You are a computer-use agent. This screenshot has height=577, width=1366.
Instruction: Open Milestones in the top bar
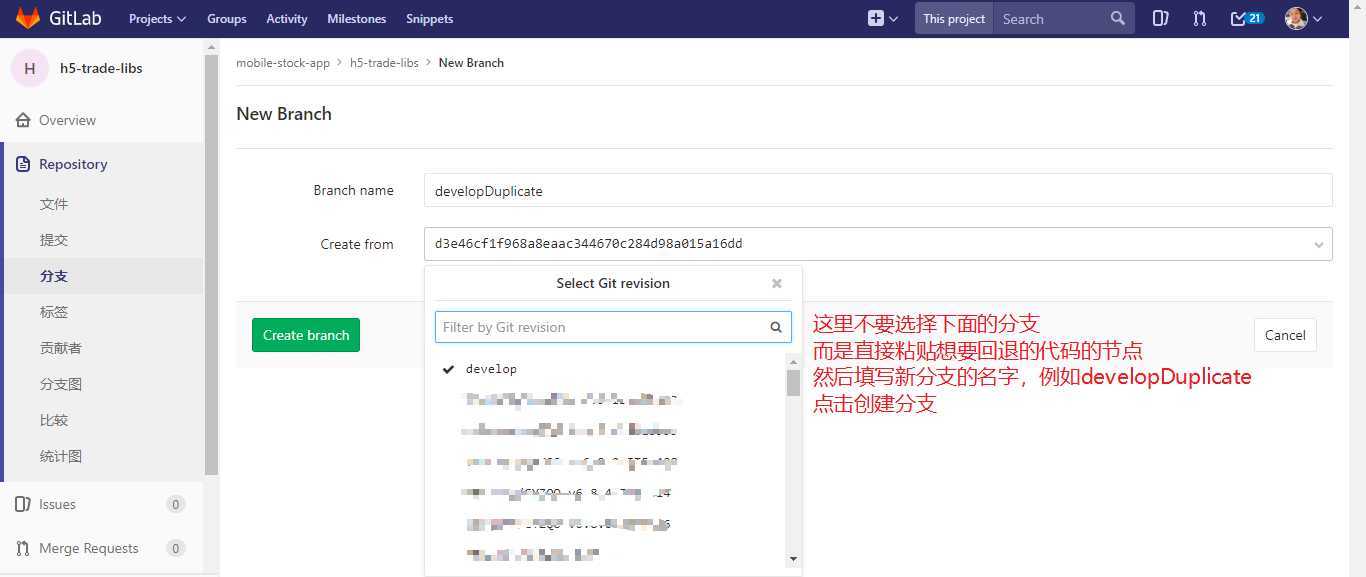point(357,19)
